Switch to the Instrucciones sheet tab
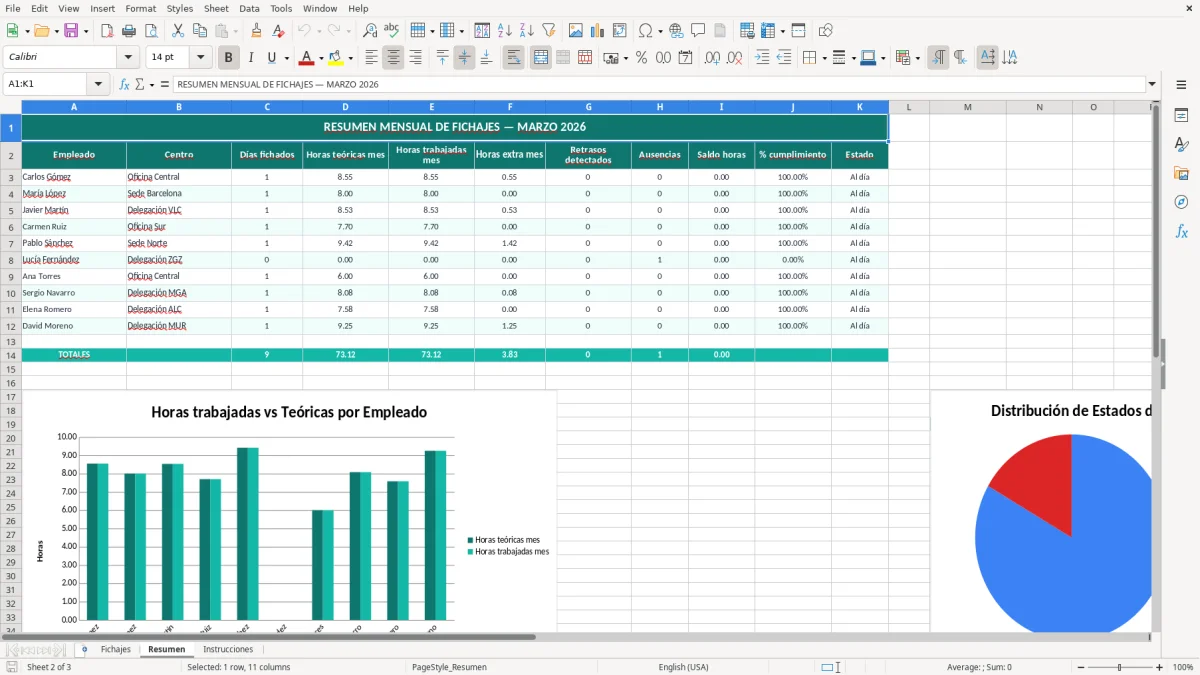This screenshot has height=675, width=1200. [x=228, y=649]
